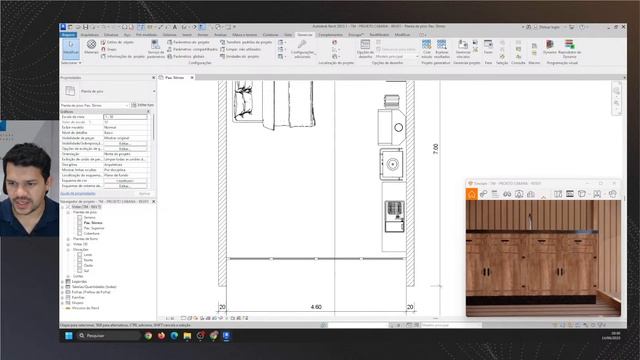
Task: Launch Dynamo from the ribbon
Action: tap(550, 47)
